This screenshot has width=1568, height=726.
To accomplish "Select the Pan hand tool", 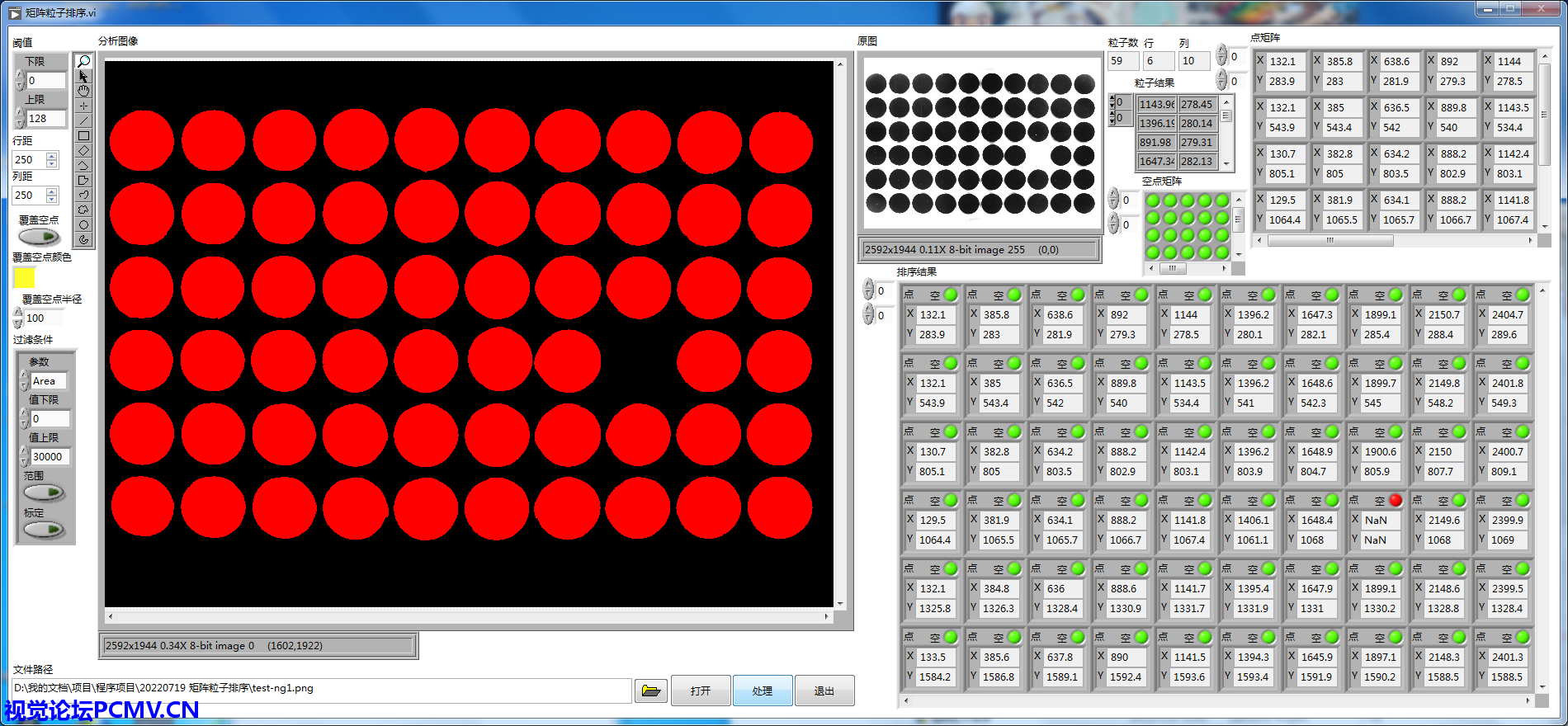I will coord(83,91).
